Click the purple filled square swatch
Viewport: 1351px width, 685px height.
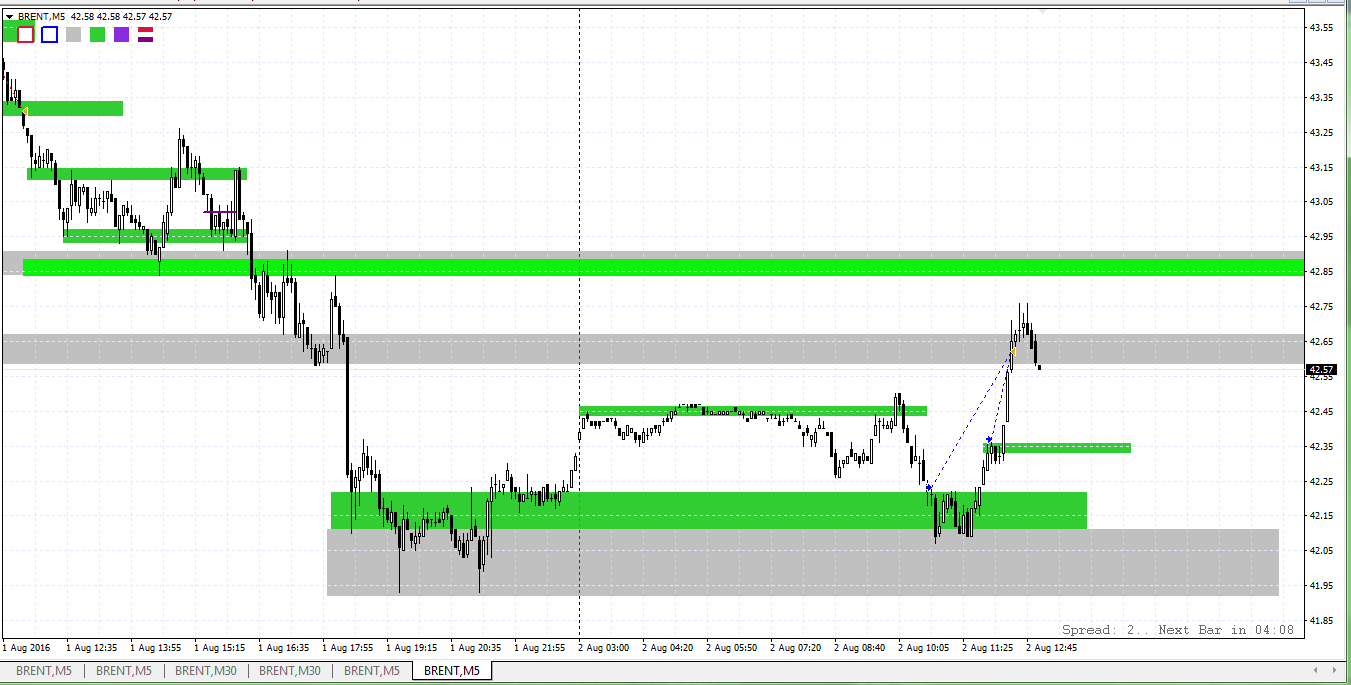click(x=122, y=35)
